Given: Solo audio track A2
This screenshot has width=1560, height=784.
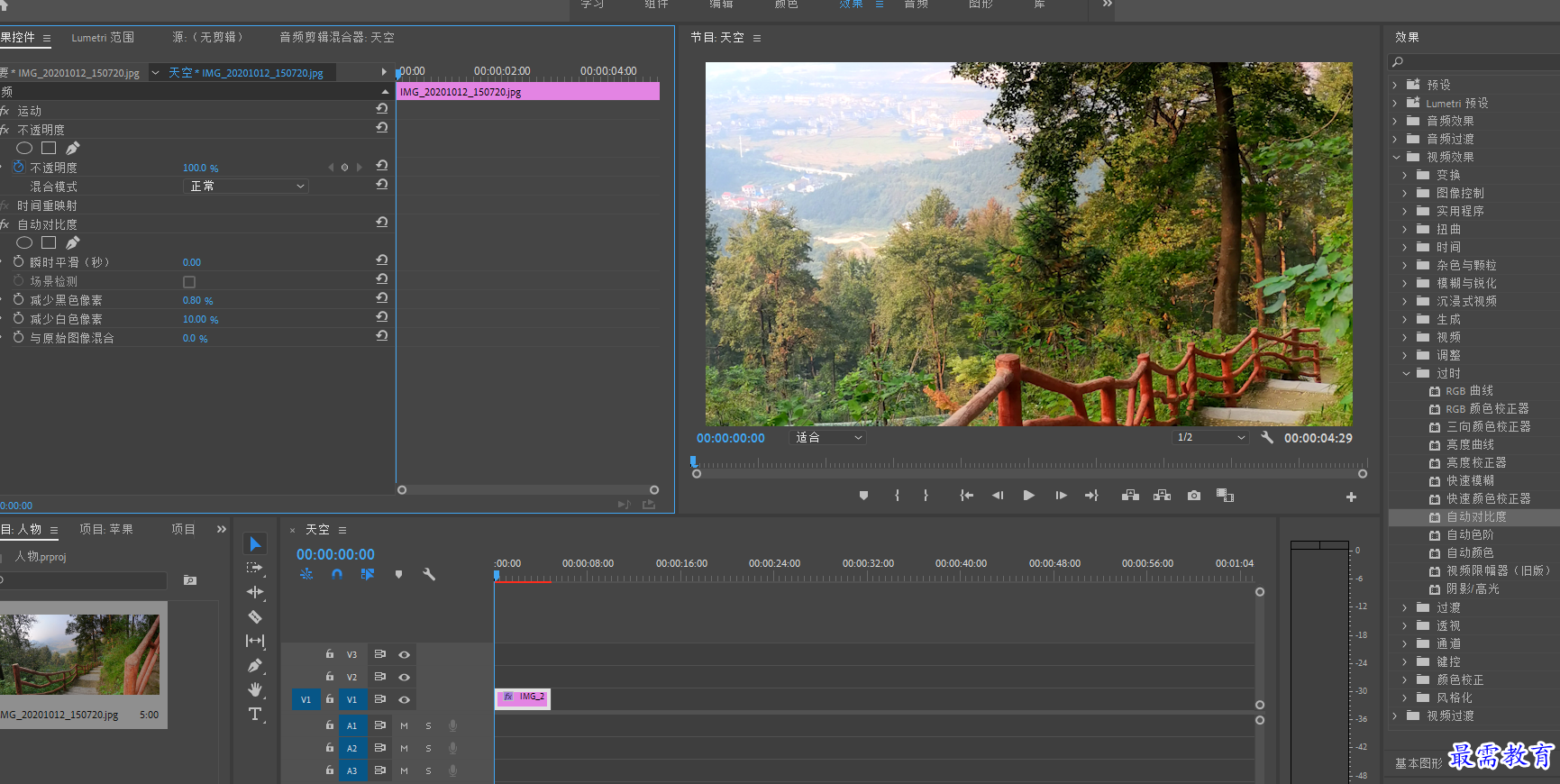Looking at the screenshot, I should click(428, 748).
